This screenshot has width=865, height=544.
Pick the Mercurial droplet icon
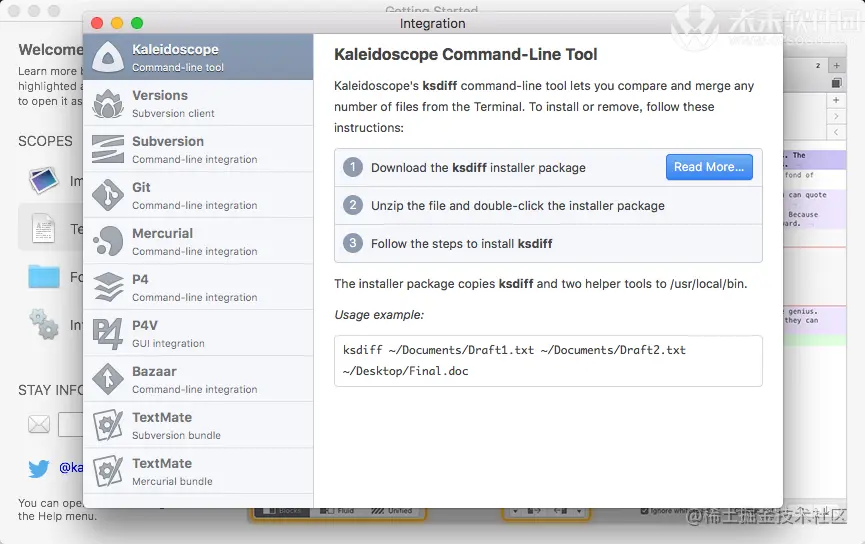click(108, 241)
